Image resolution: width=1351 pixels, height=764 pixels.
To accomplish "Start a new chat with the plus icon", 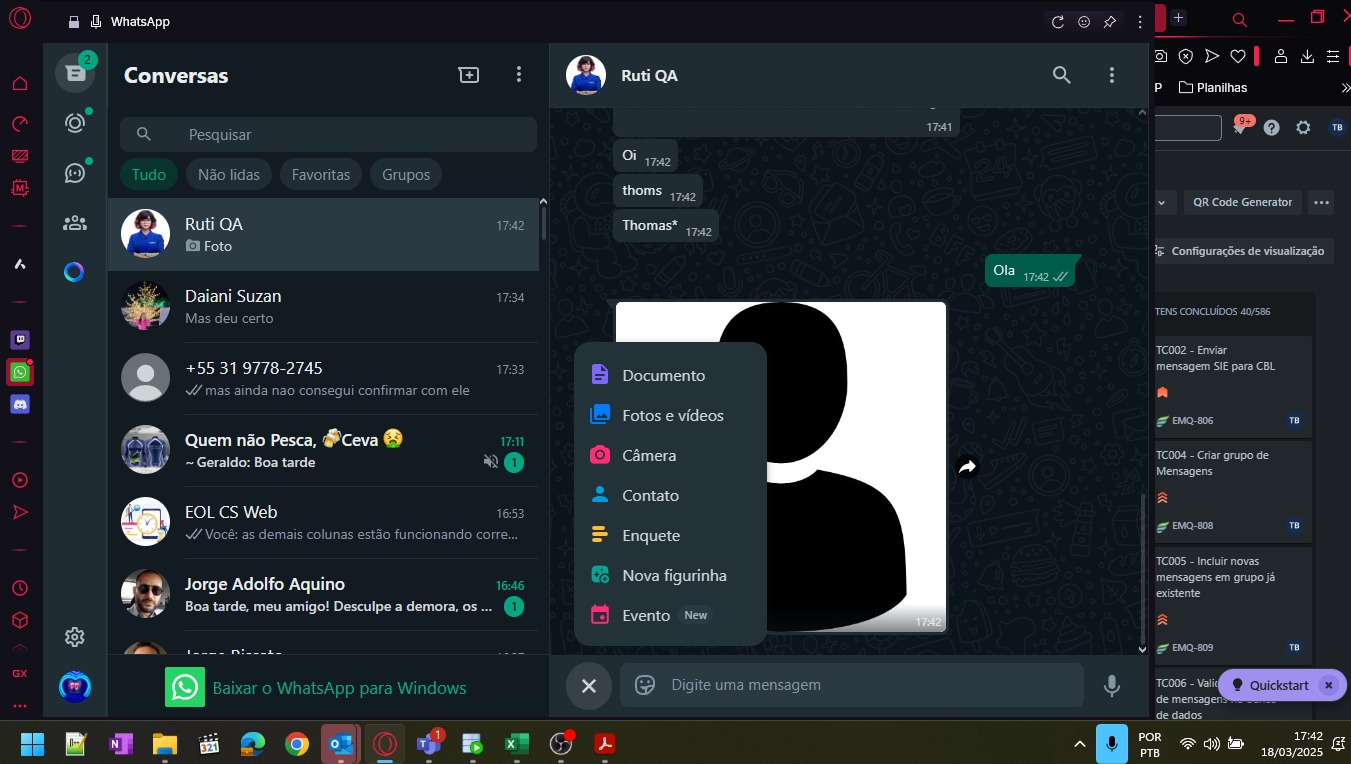I will [x=469, y=75].
